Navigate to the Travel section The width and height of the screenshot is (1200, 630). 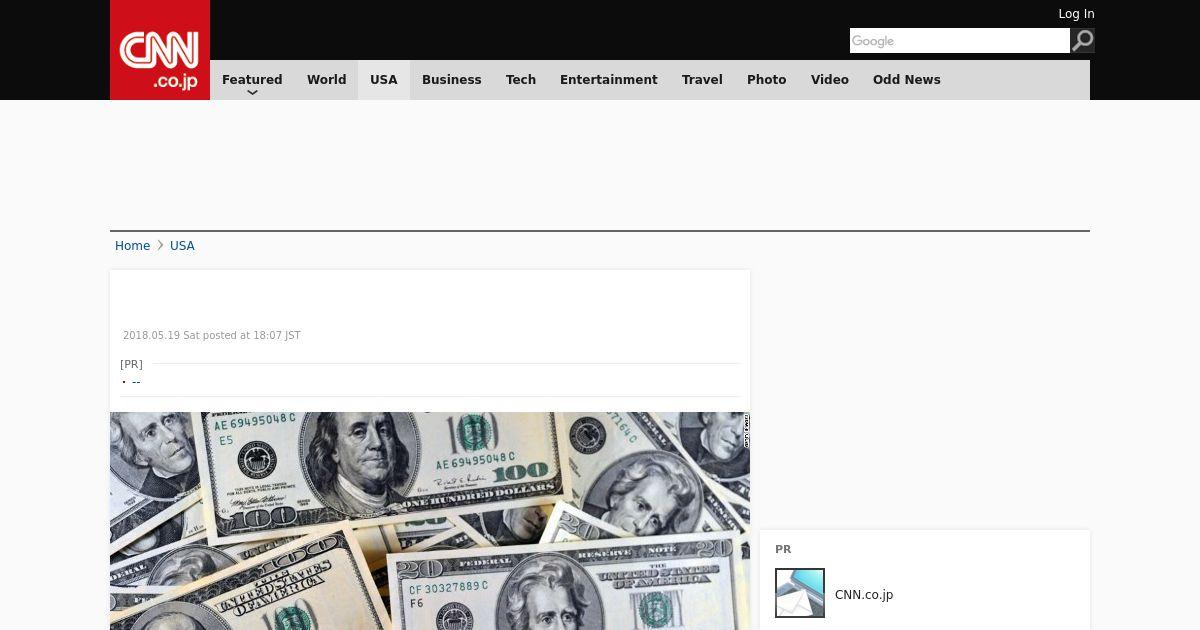(x=702, y=80)
